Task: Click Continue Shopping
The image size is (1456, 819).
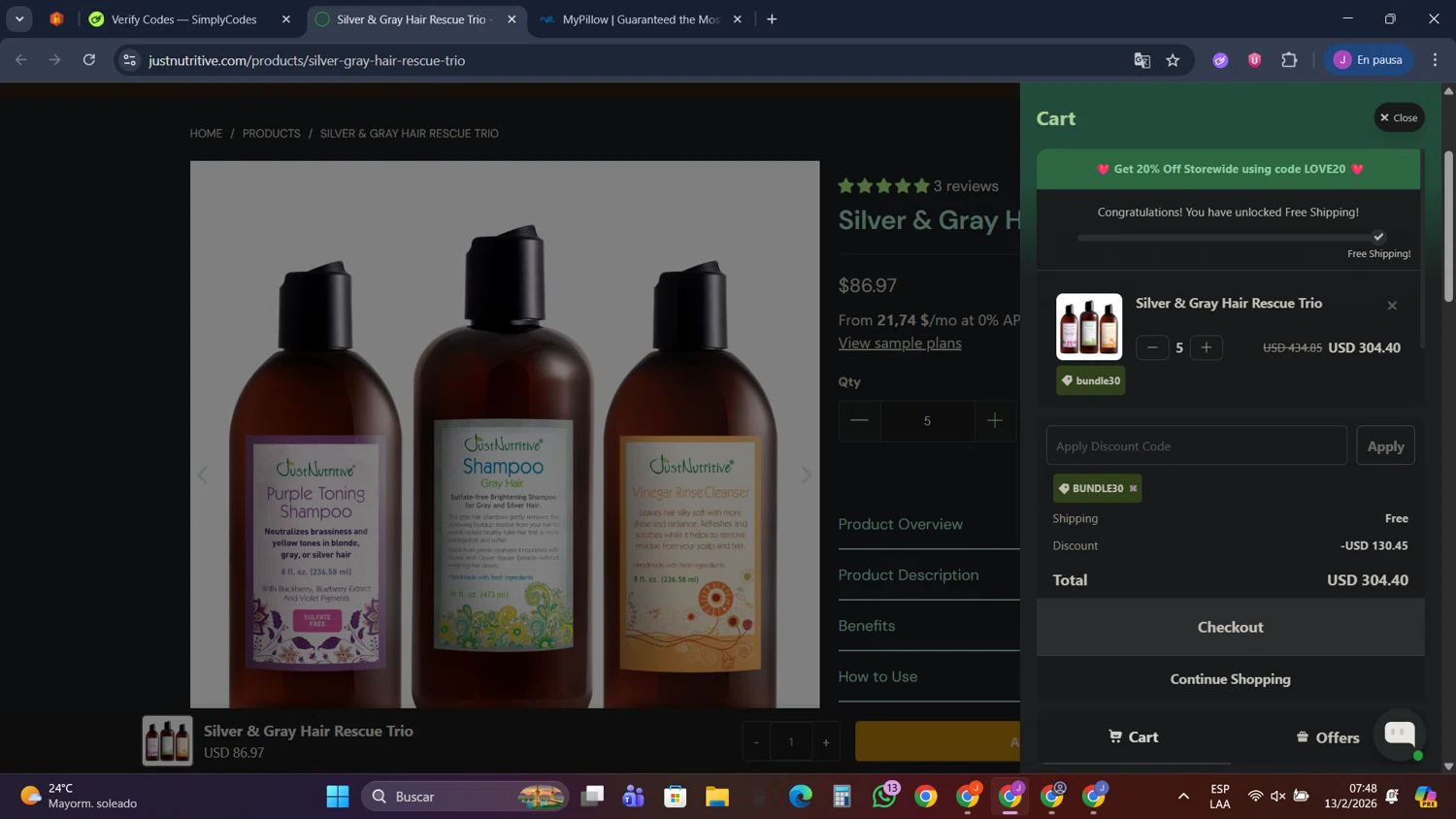Action: click(1230, 679)
